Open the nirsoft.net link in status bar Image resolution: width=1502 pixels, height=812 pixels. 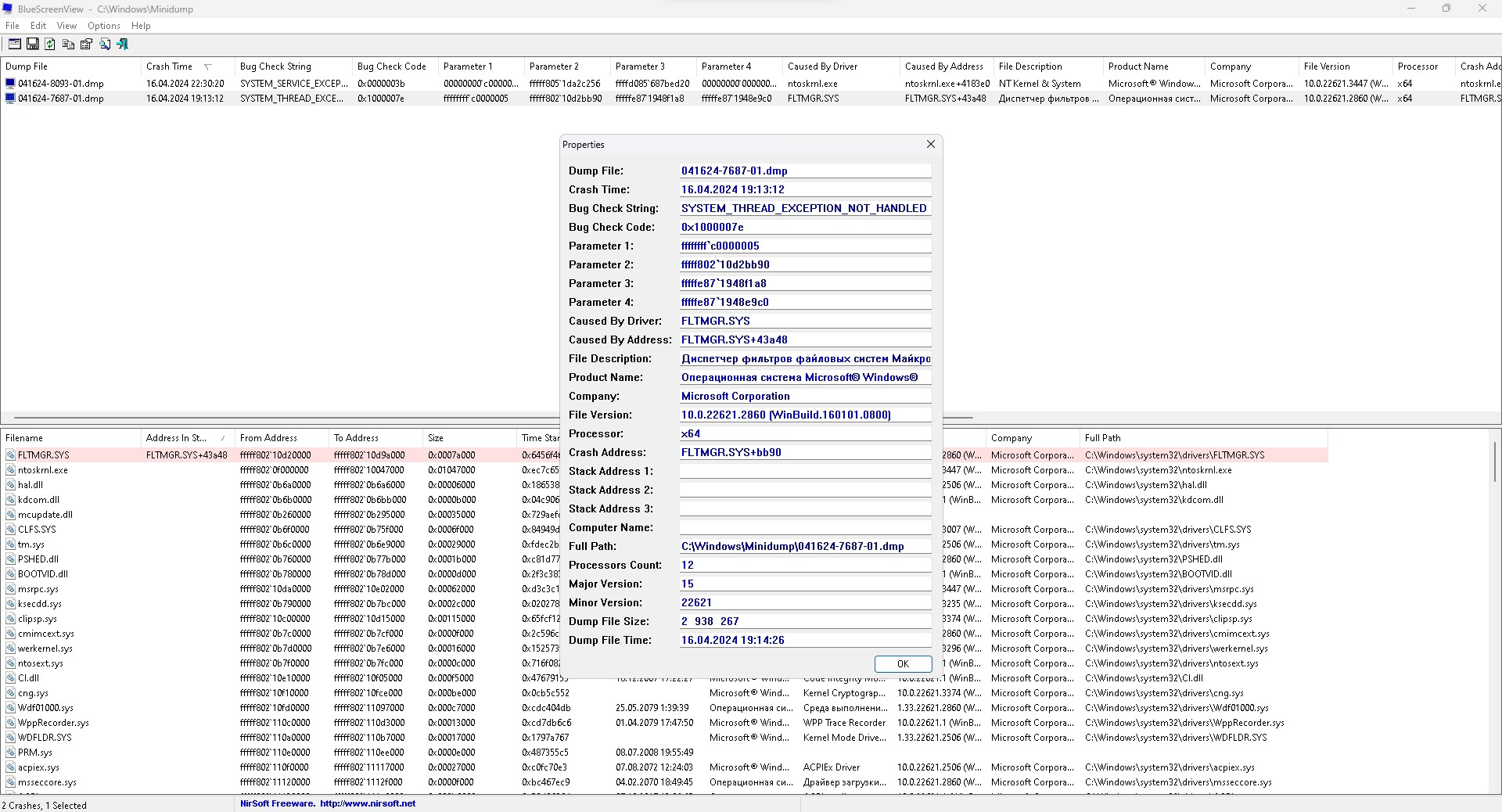coord(368,803)
